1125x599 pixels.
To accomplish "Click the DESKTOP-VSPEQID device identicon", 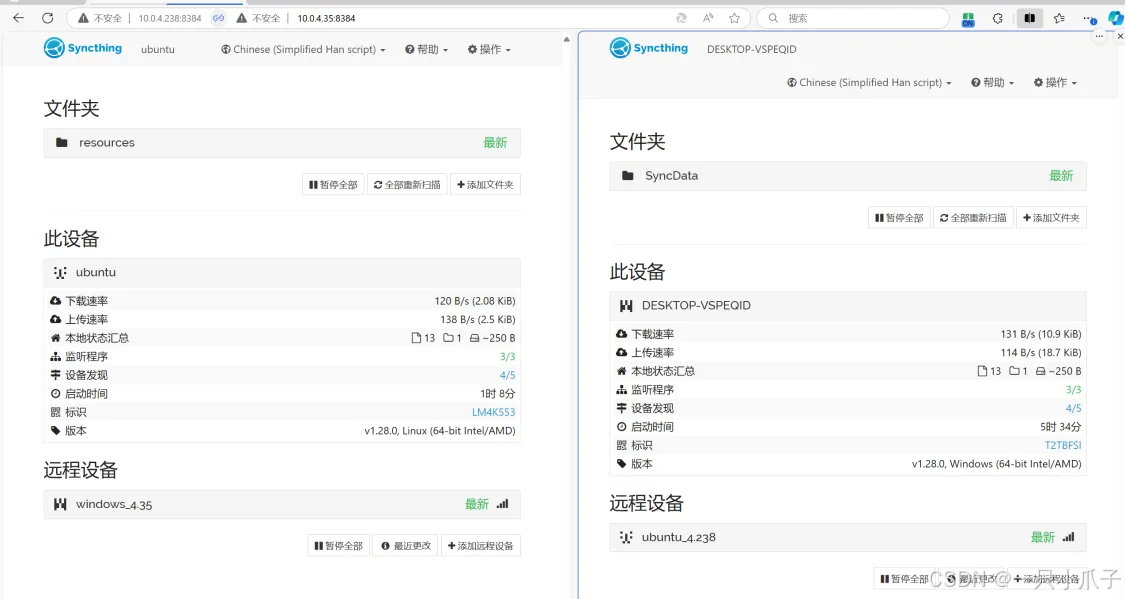I will coord(626,306).
